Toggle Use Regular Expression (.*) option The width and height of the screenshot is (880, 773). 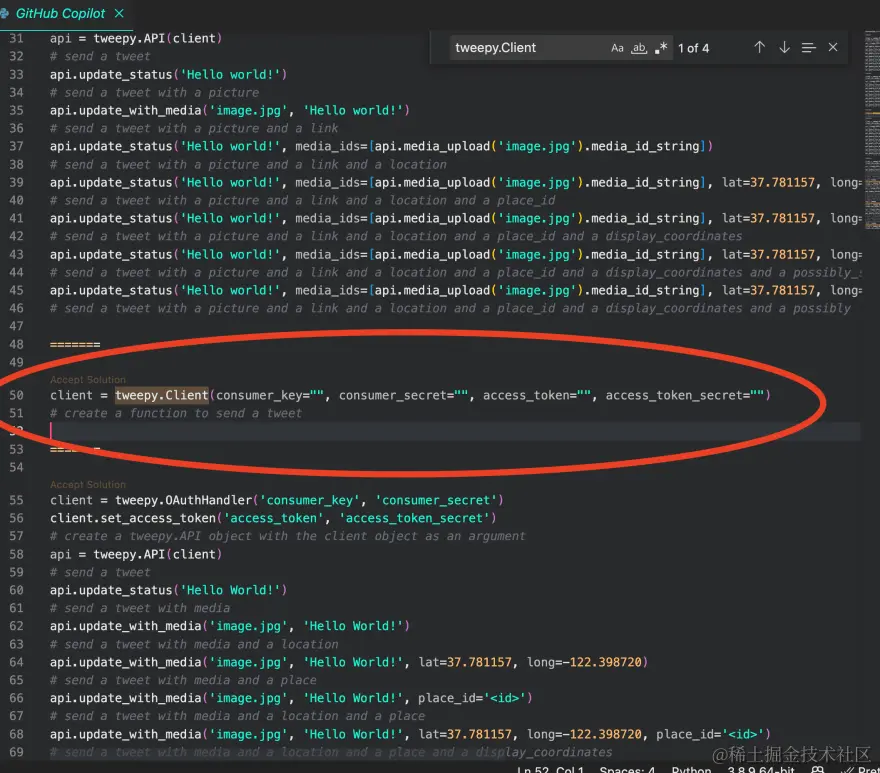click(x=661, y=48)
